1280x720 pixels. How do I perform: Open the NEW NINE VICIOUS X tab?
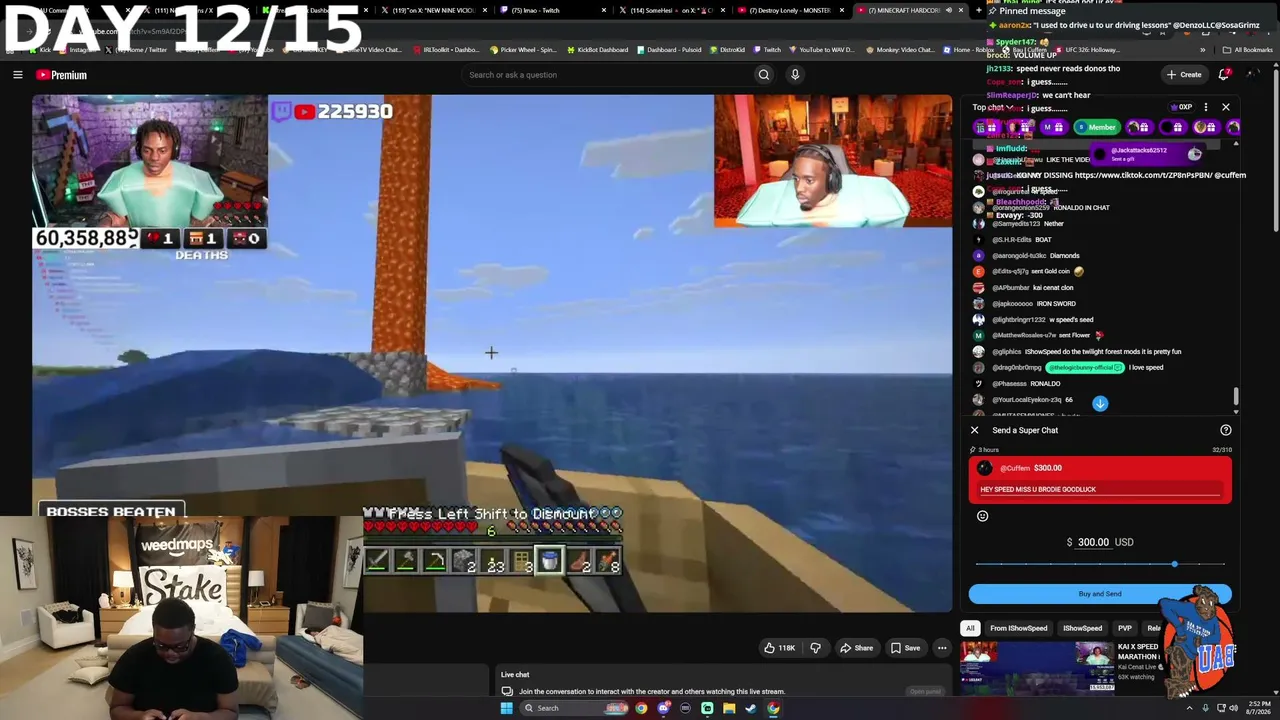(433, 10)
